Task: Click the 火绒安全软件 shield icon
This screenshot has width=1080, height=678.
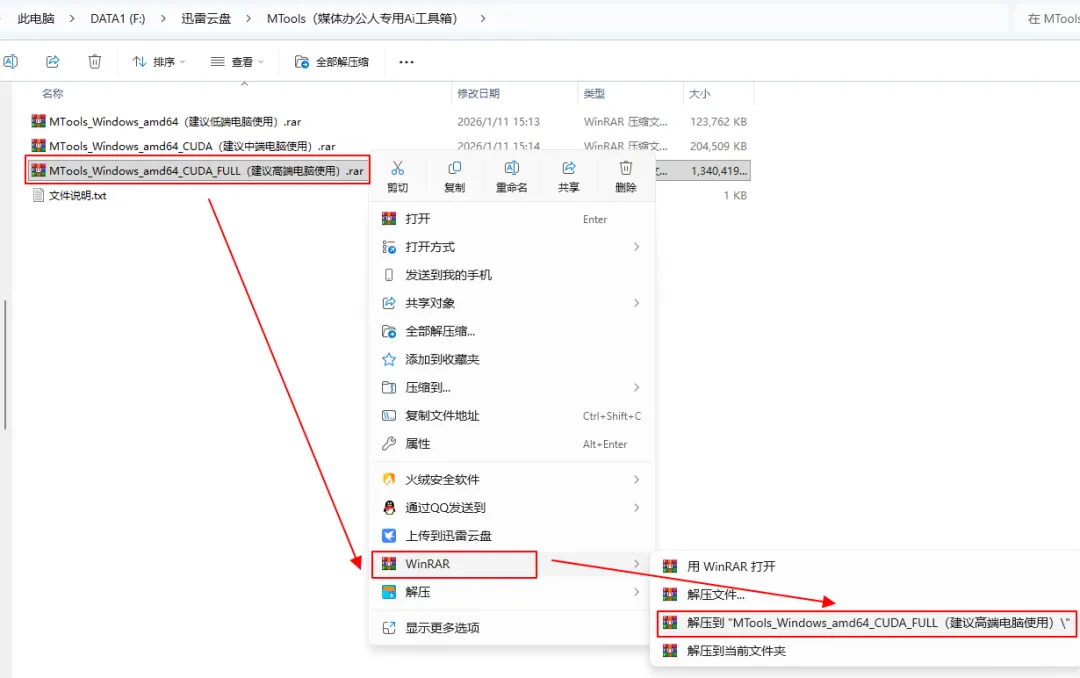Action: [389, 480]
